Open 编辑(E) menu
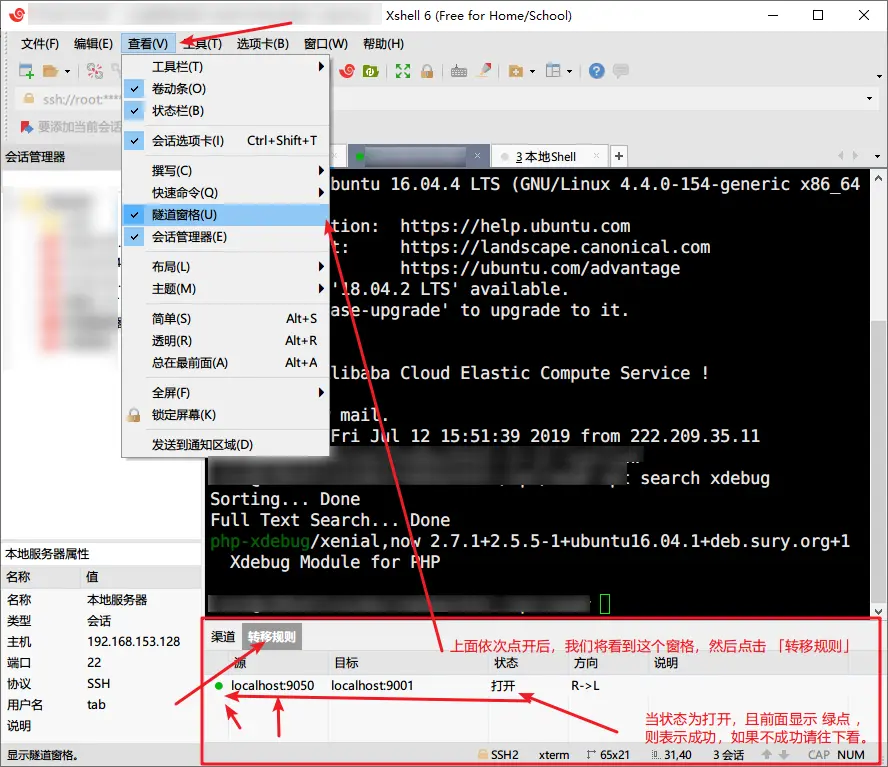 (93, 44)
